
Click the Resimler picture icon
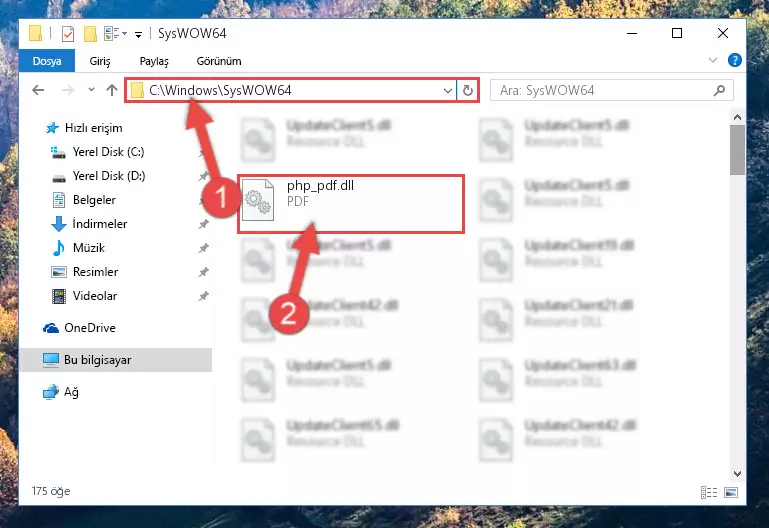click(59, 272)
